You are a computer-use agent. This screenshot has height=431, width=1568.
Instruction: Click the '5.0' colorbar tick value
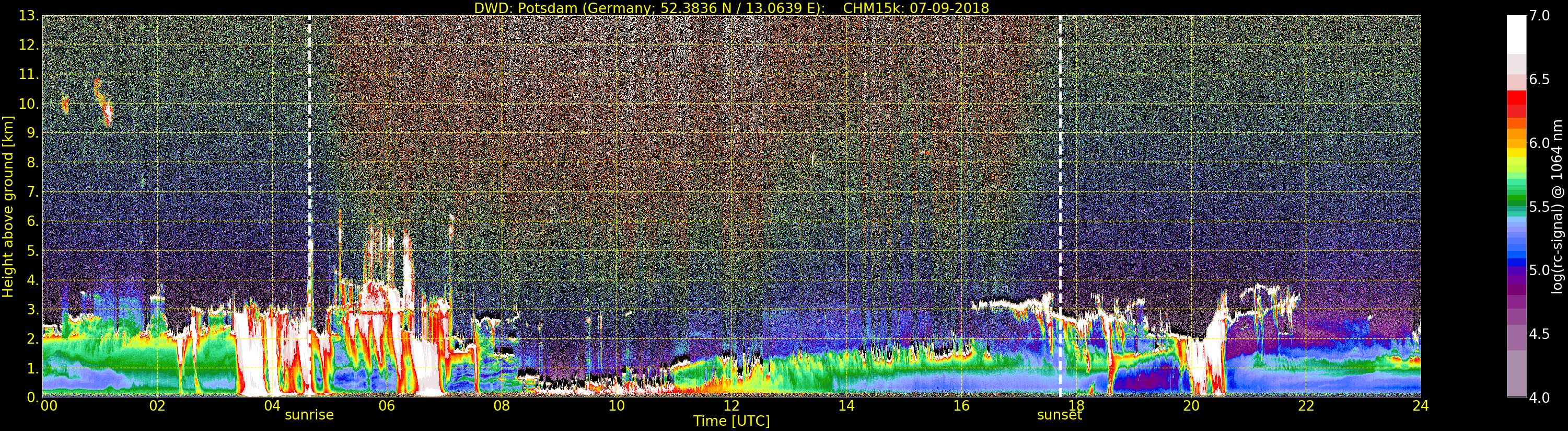[x=1539, y=270]
